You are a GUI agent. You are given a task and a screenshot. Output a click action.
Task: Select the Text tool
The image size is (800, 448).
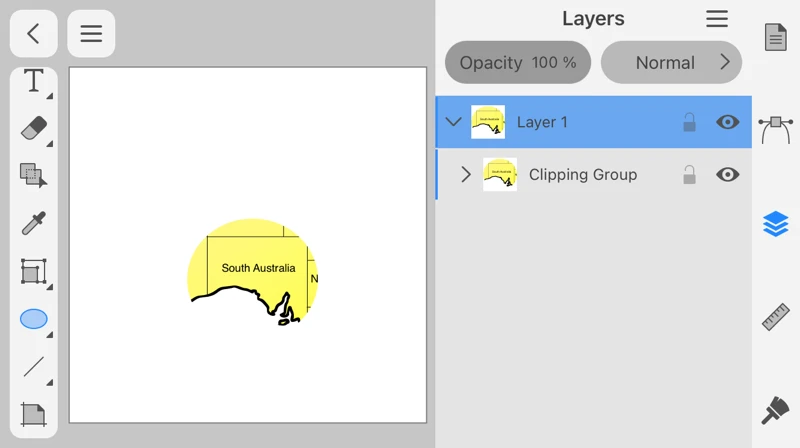pos(33,82)
